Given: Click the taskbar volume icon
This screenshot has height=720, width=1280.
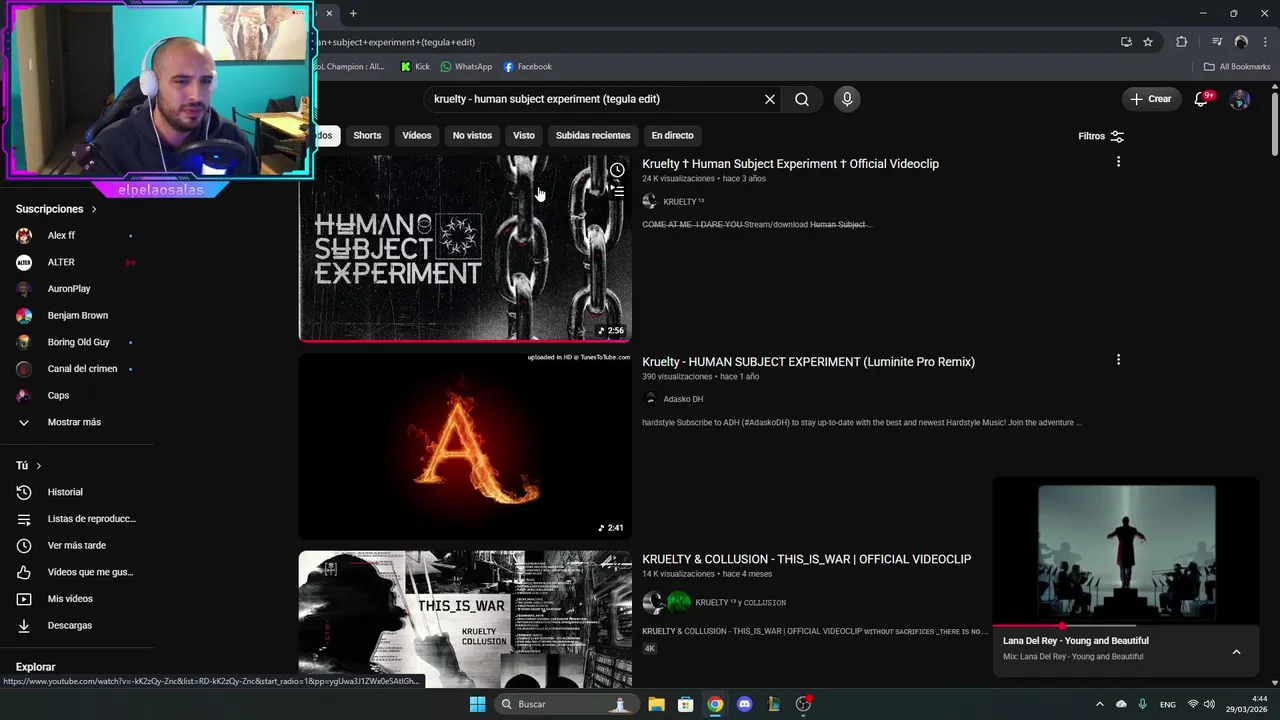Looking at the screenshot, I should point(1209,704).
